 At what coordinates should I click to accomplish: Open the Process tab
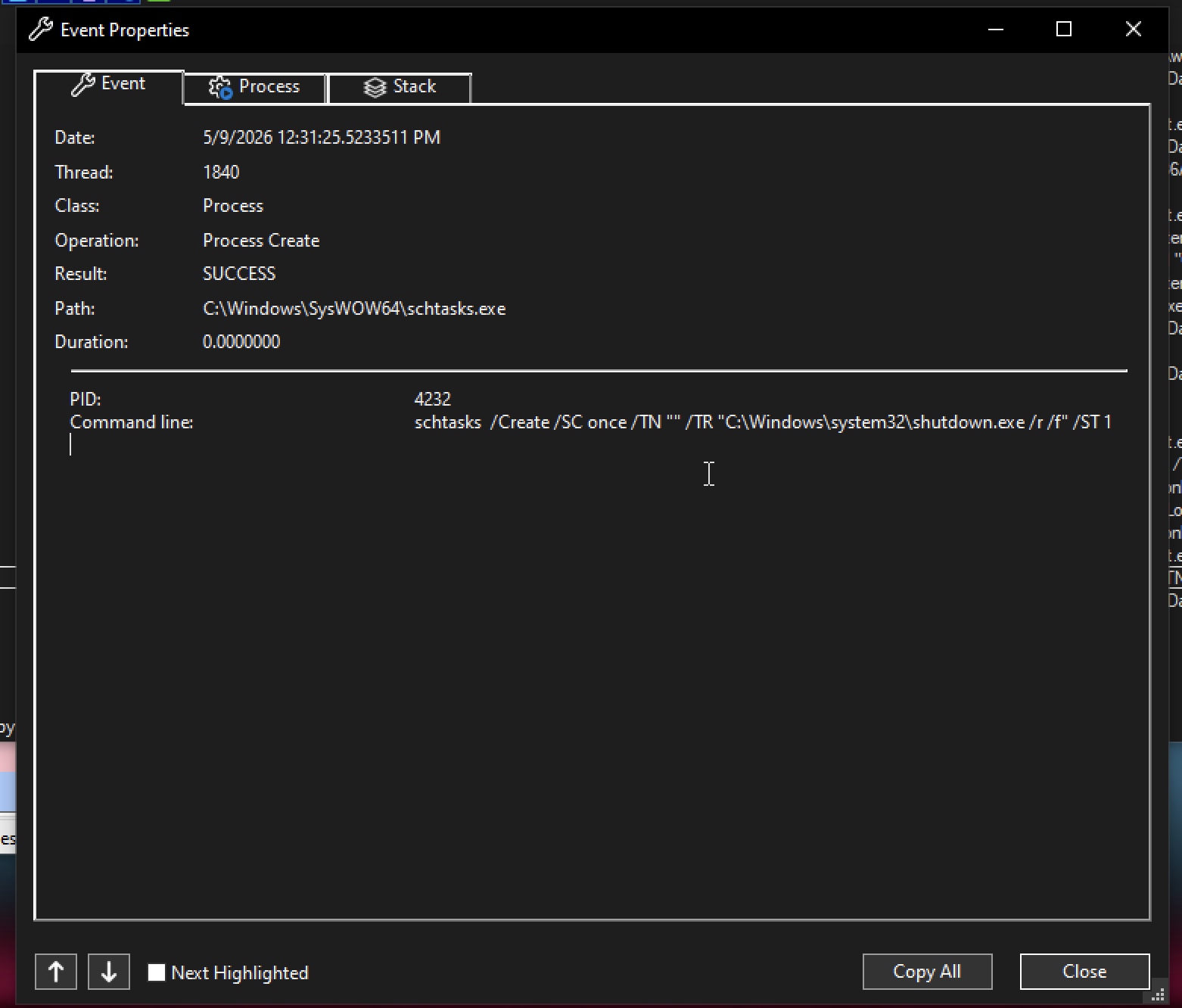(x=254, y=88)
